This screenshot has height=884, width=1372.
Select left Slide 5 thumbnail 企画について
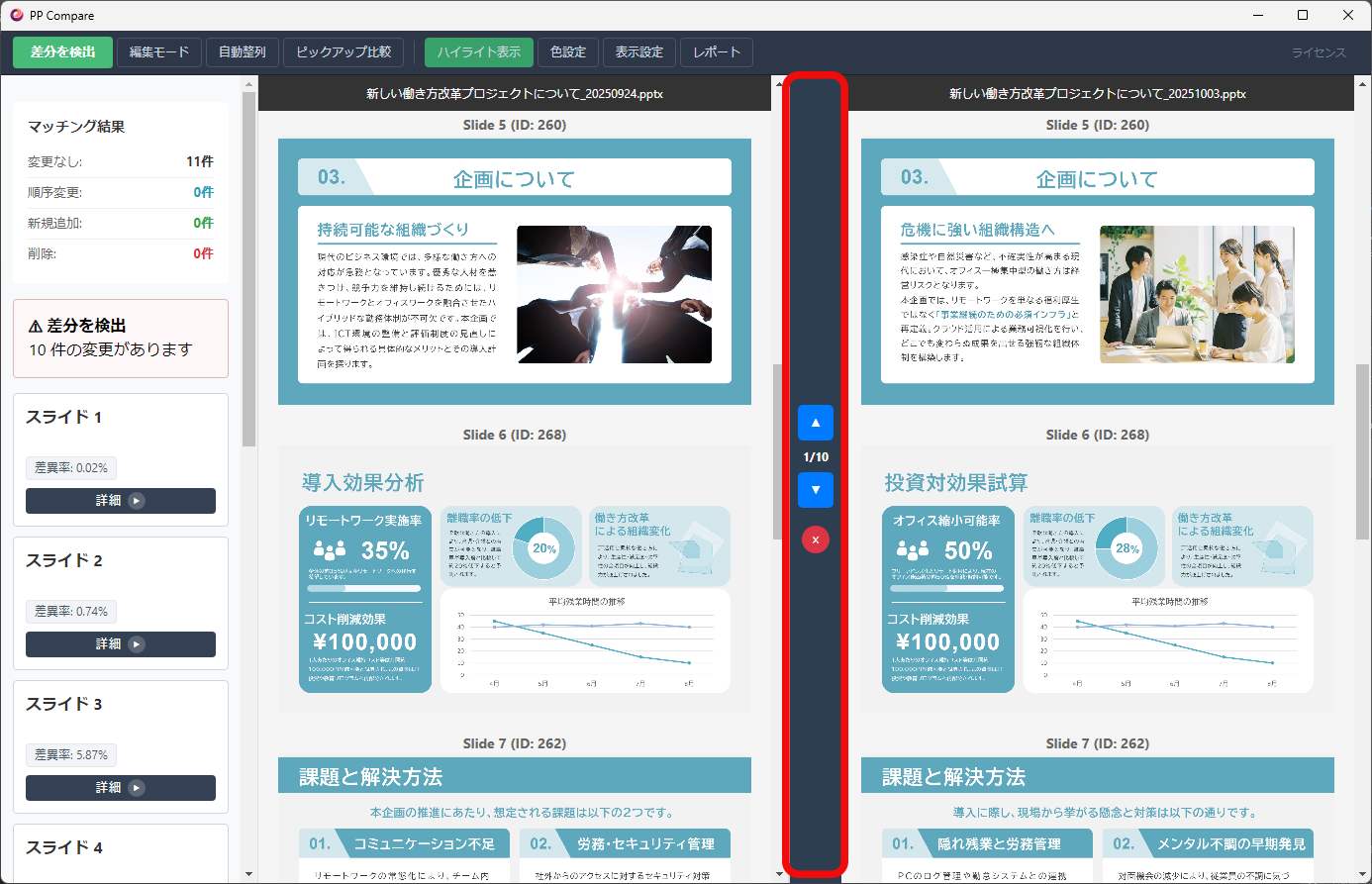pos(515,271)
